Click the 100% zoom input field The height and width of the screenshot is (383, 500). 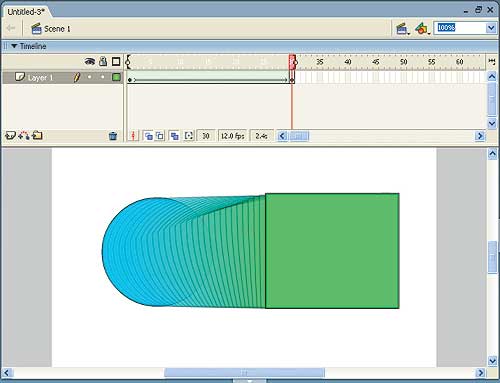pos(460,28)
